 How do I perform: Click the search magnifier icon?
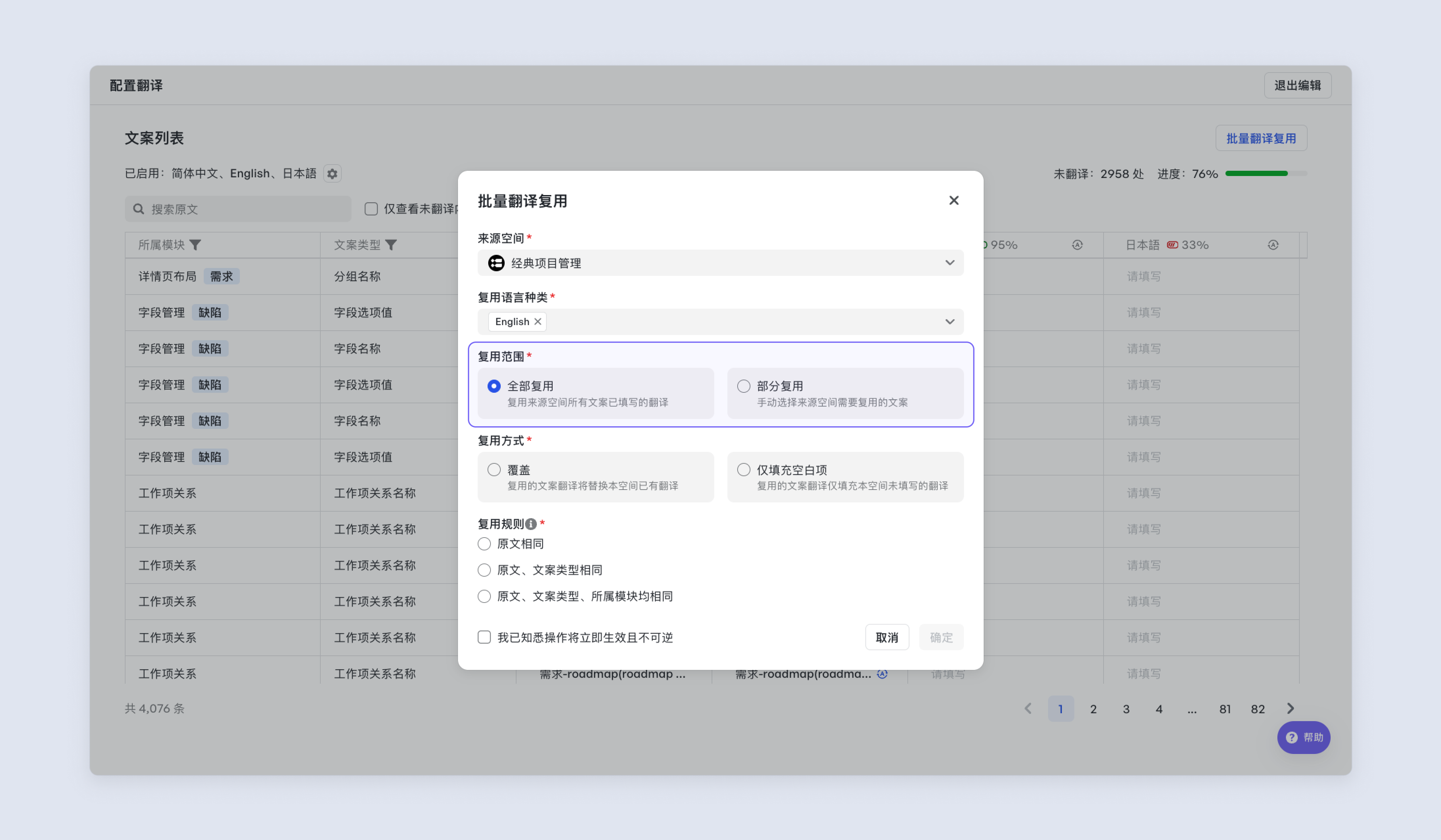tap(138, 209)
